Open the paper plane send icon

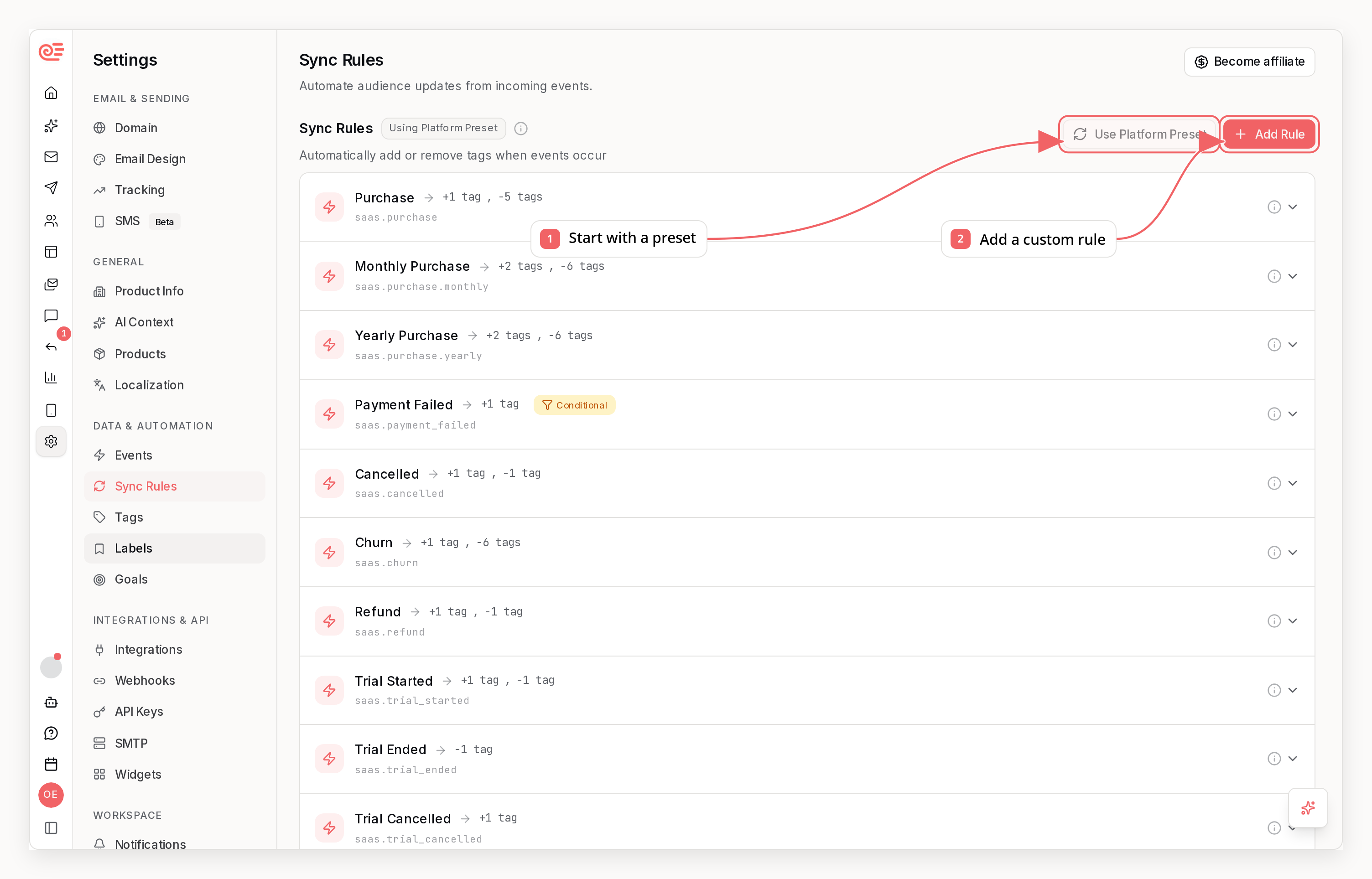(51, 188)
